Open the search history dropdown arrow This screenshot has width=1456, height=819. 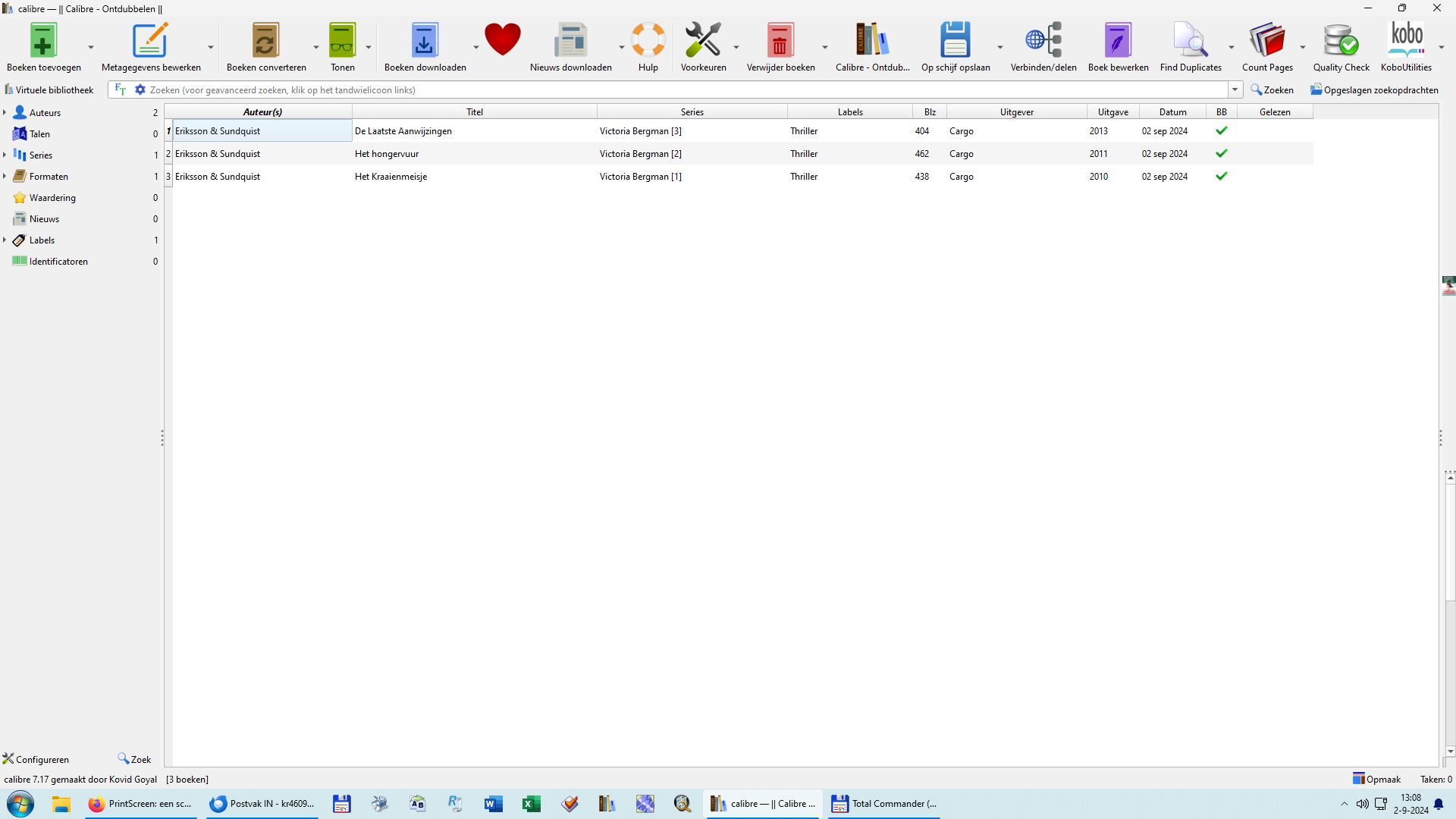(1235, 89)
